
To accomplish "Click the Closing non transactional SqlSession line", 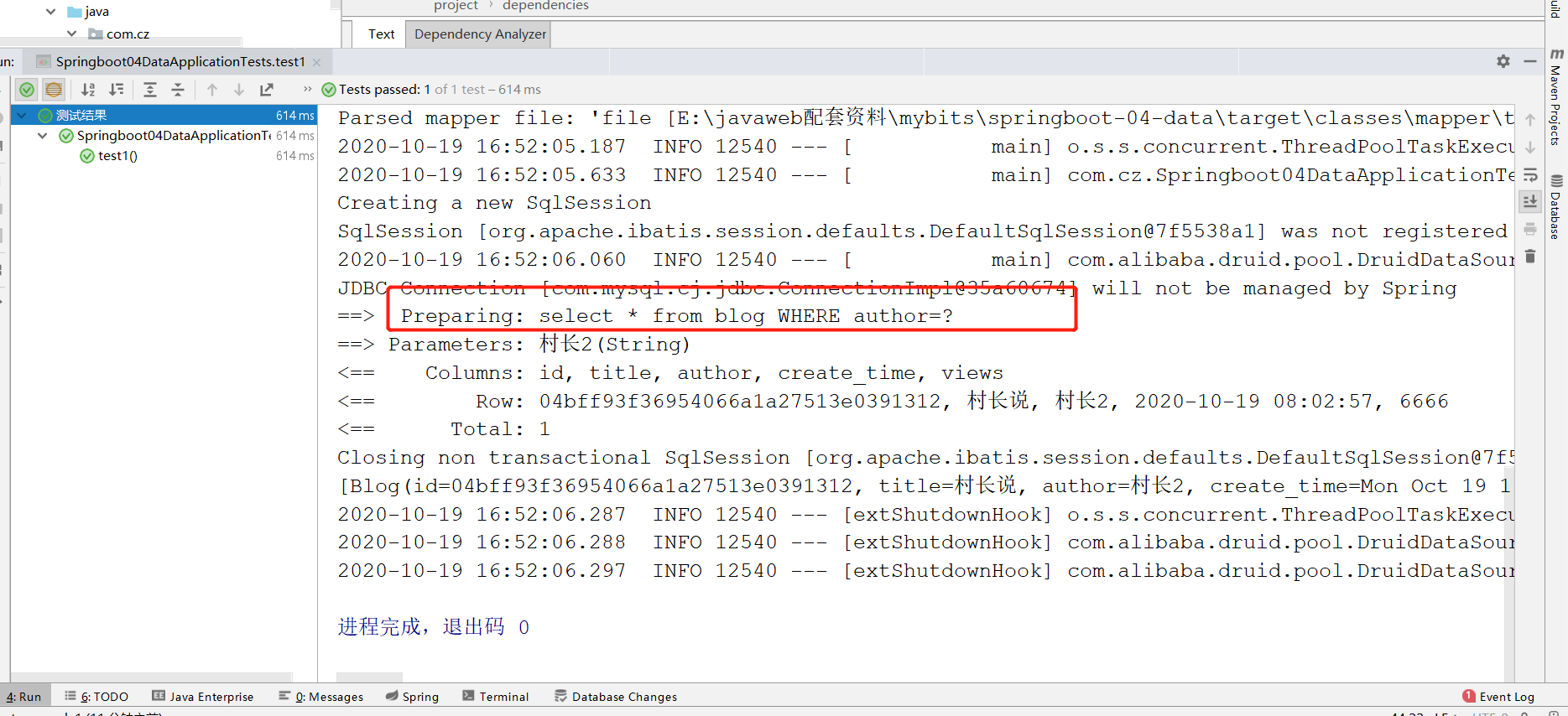I will coord(926,458).
